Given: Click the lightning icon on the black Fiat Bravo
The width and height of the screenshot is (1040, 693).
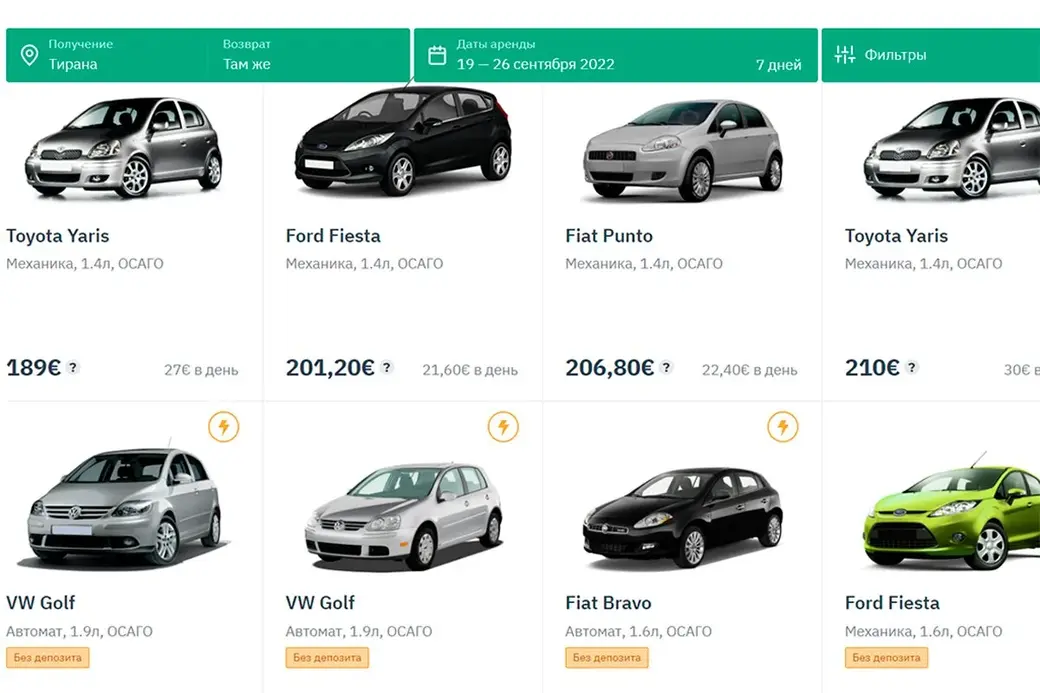Looking at the screenshot, I should click(x=781, y=426).
